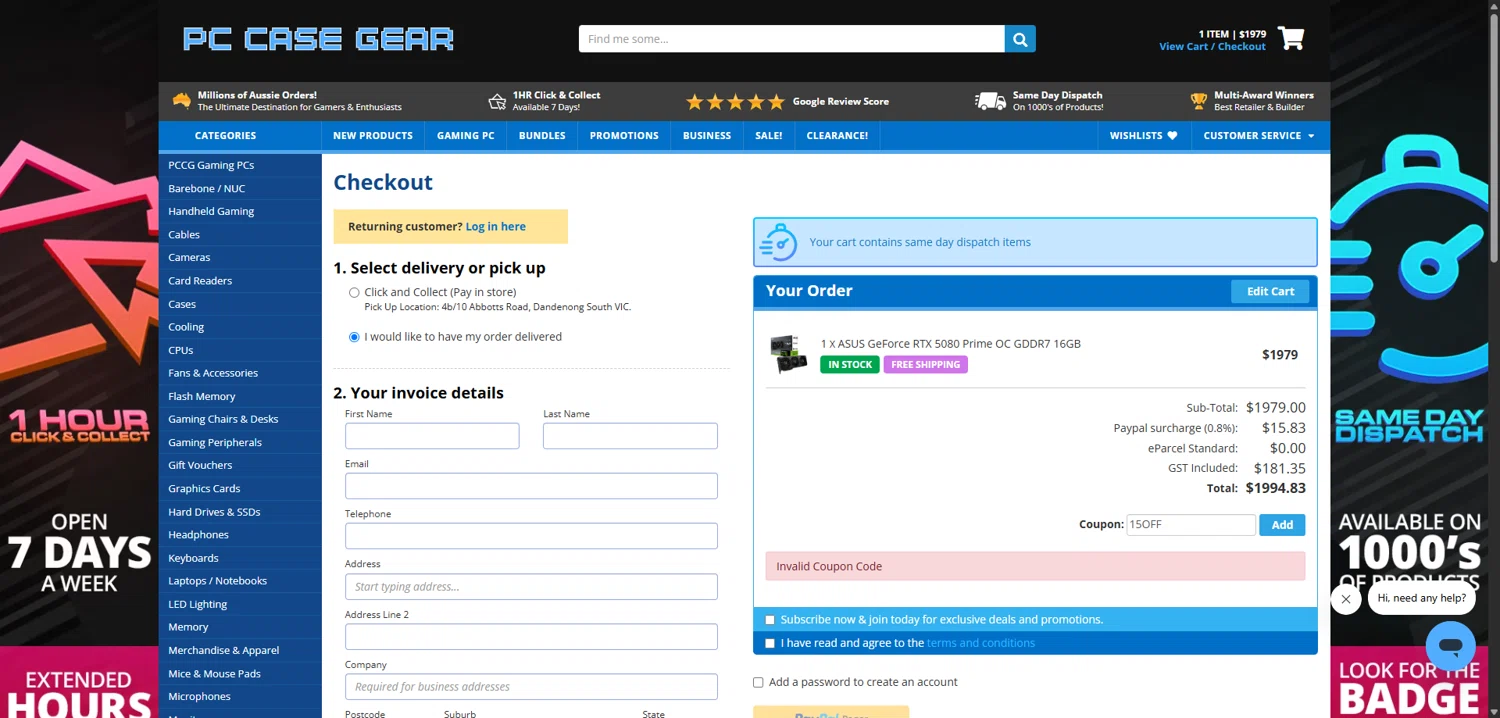The height and width of the screenshot is (718, 1500).
Task: Open the shopping cart icon
Action: click(x=1291, y=39)
